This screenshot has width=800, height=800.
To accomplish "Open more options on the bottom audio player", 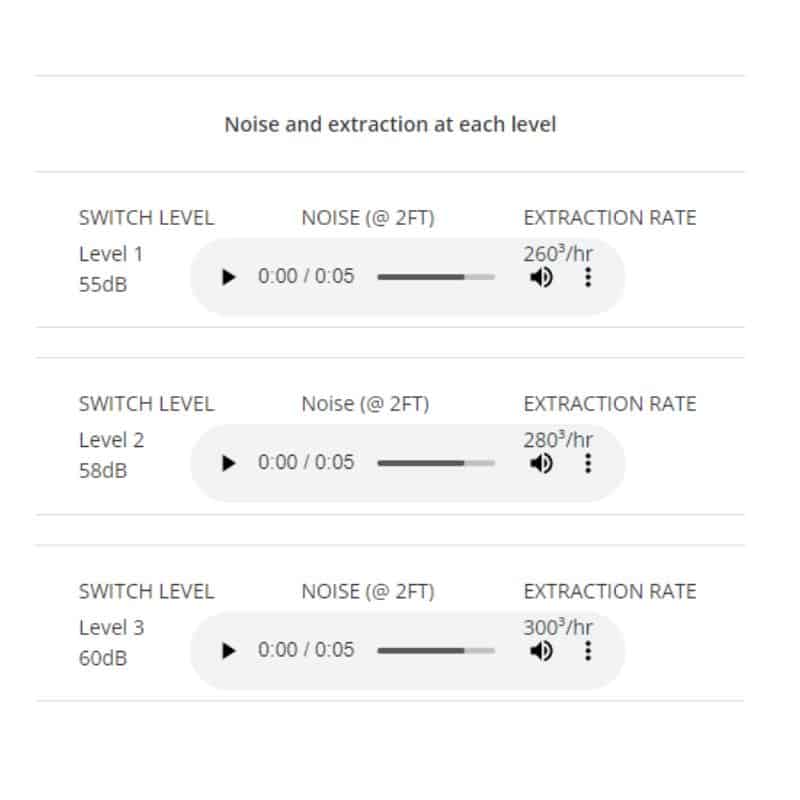I will click(x=586, y=650).
